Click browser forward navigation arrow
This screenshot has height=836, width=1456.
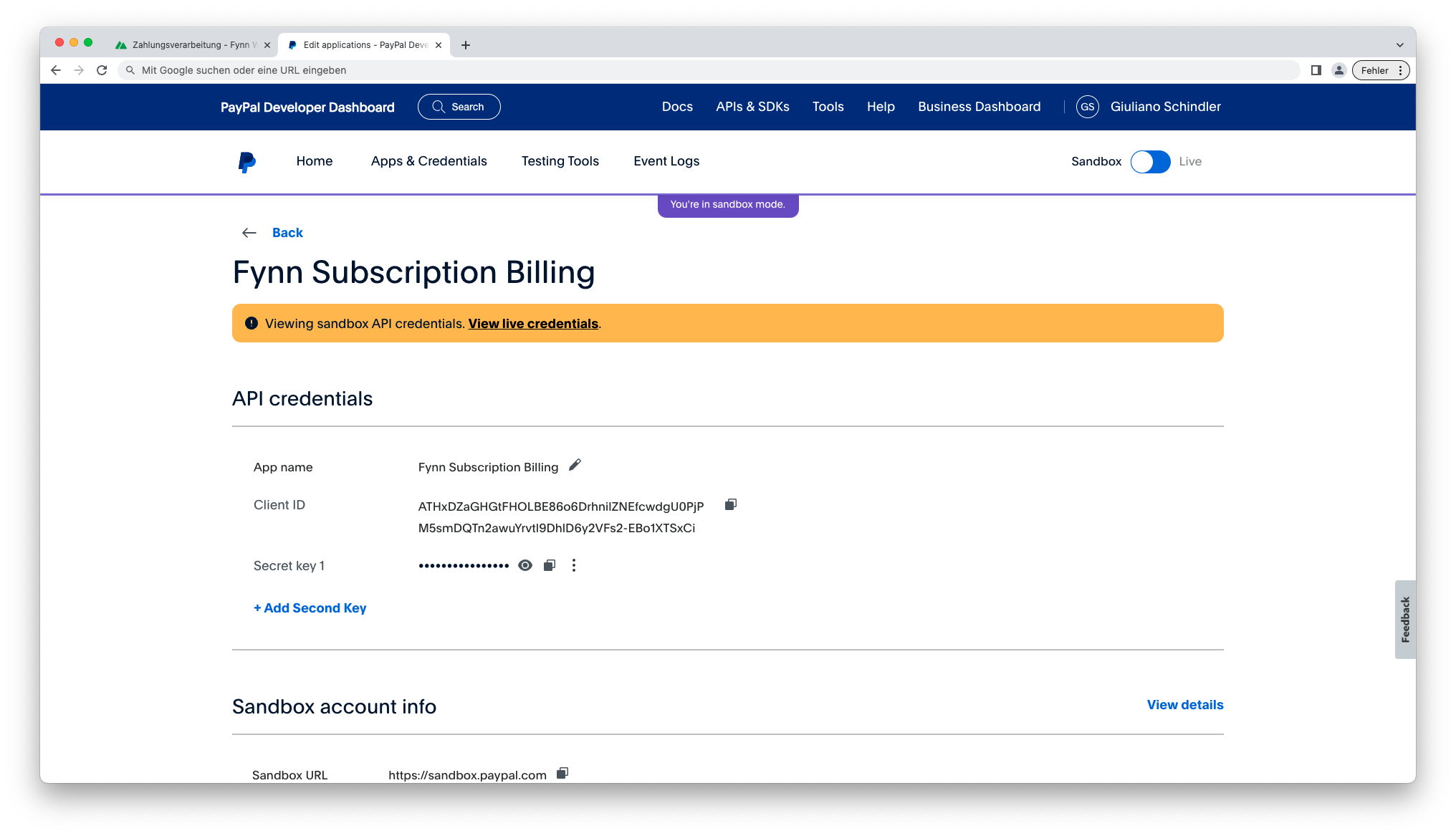[79, 70]
